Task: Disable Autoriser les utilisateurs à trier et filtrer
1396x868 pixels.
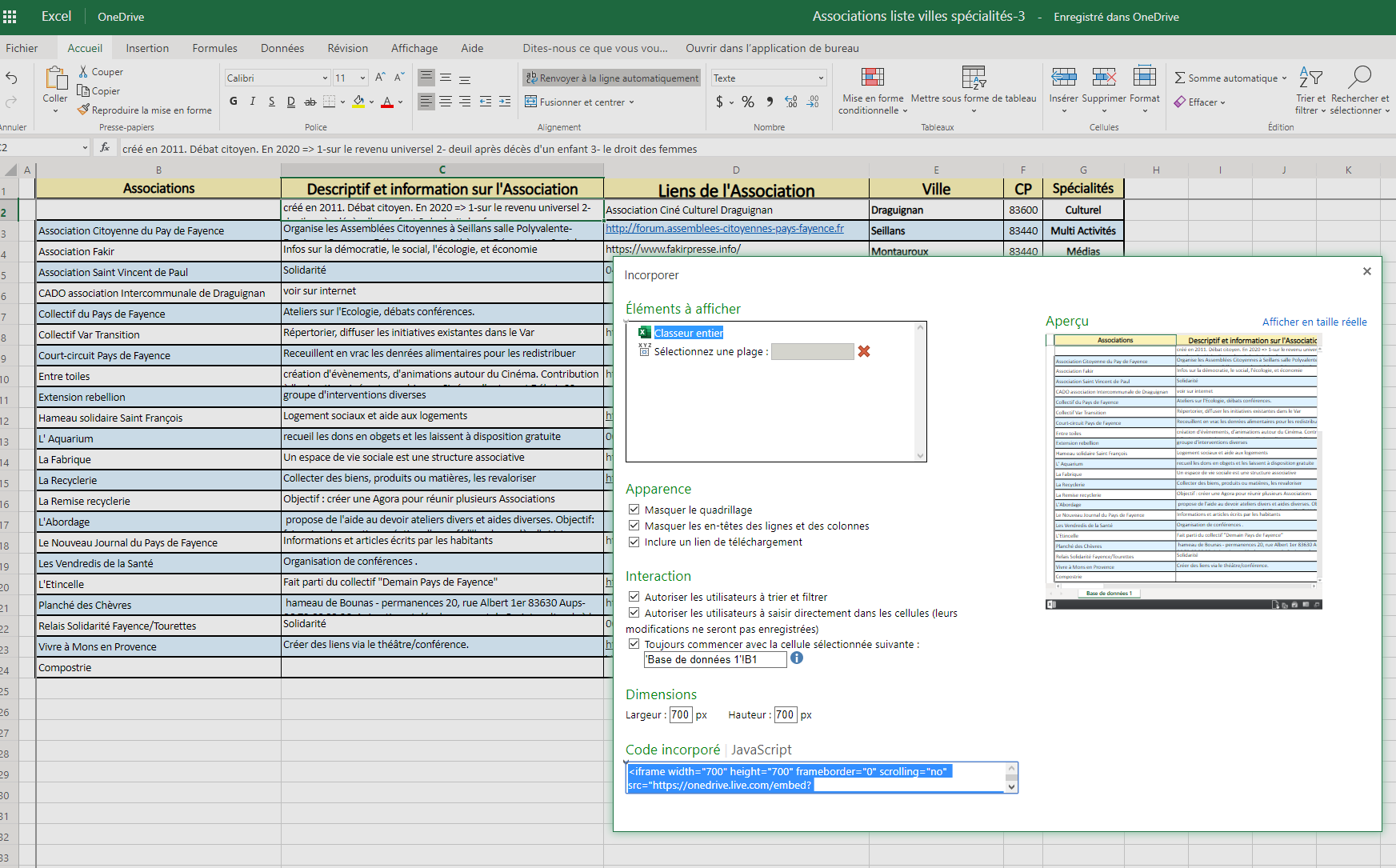Action: 634,597
